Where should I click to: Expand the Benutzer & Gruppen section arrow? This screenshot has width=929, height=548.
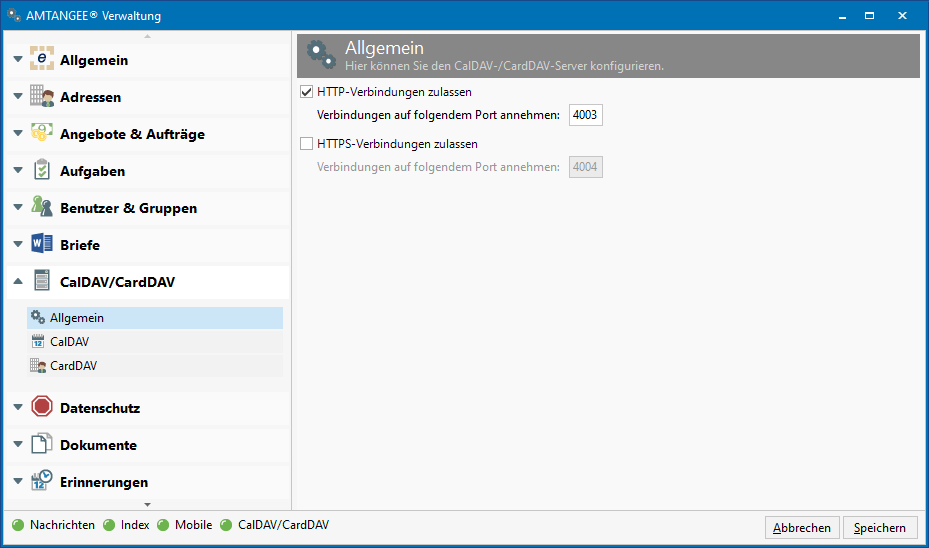[18, 207]
